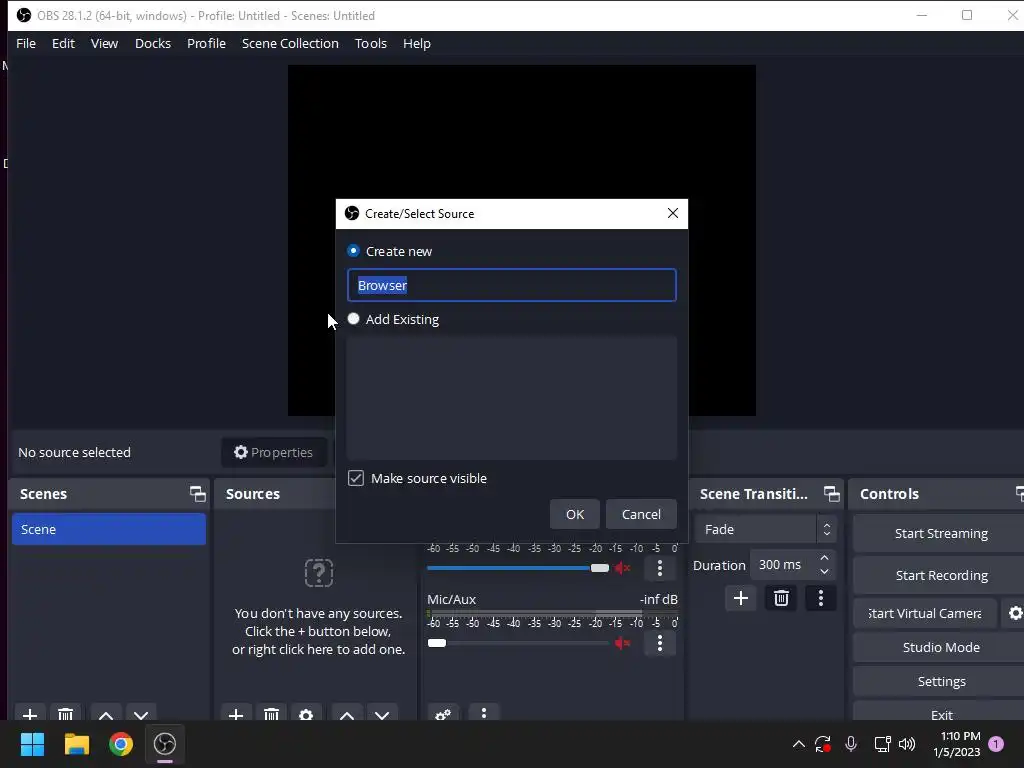Open the notification badge in the taskbar
The width and height of the screenshot is (1024, 768).
tap(996, 744)
